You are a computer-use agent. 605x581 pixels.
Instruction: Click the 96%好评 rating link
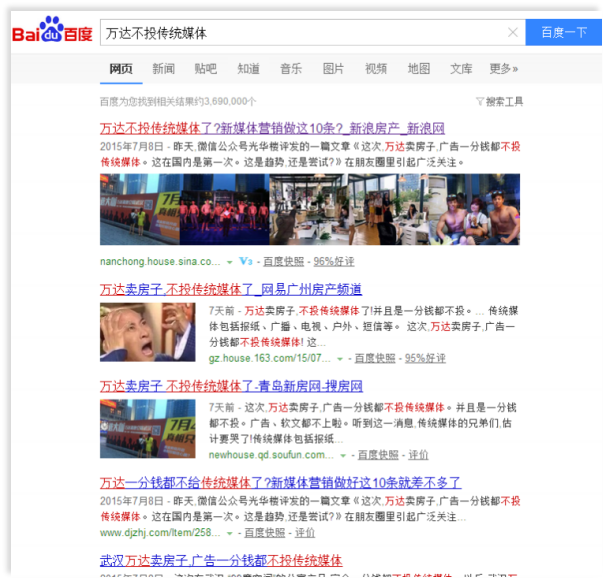(x=334, y=262)
